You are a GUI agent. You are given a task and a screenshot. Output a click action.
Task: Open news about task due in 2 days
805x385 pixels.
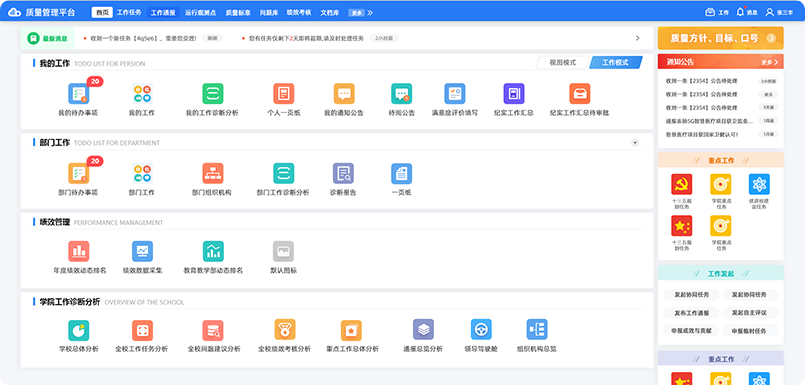[x=306, y=38]
